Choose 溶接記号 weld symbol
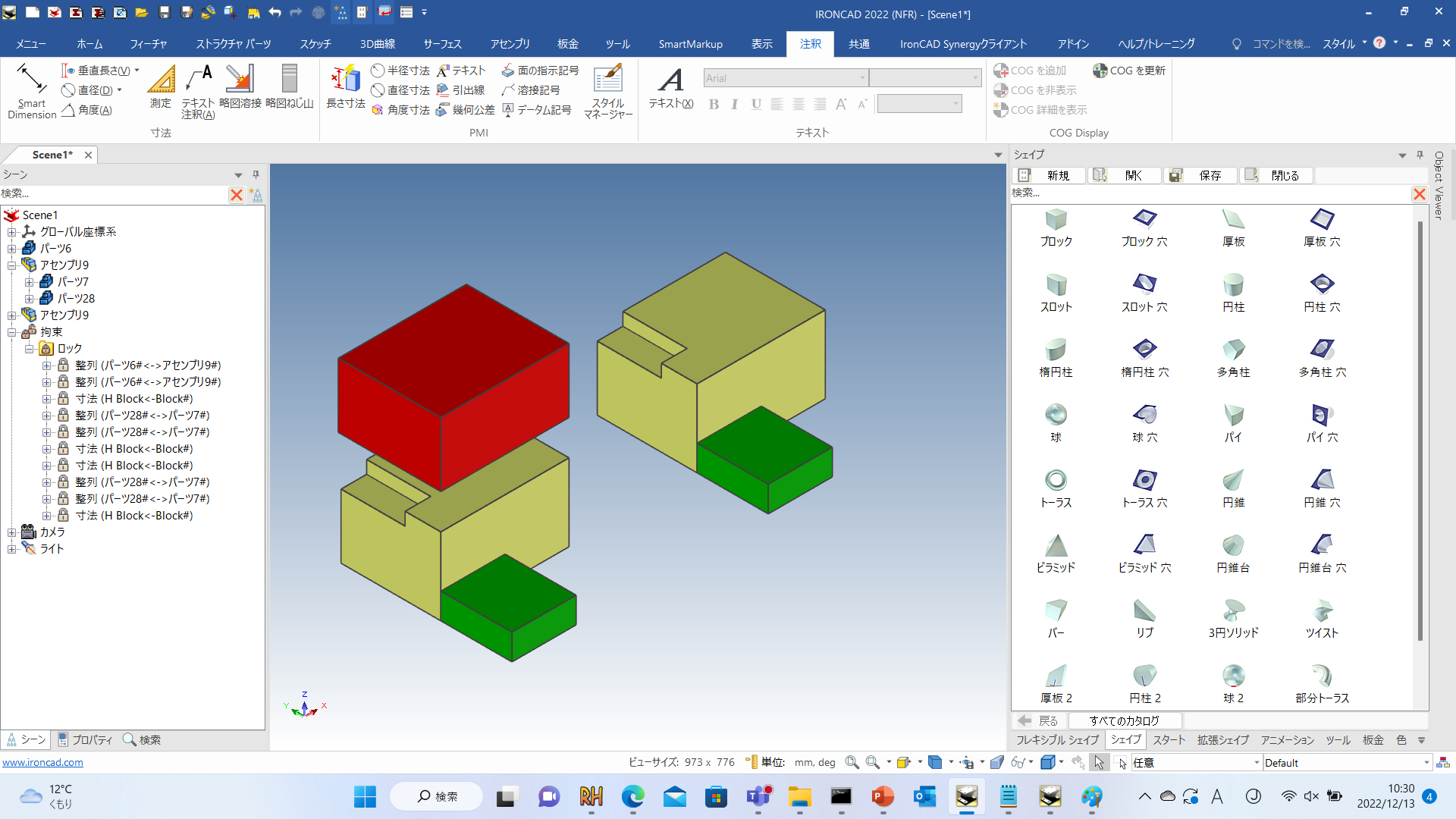Viewport: 1456px width, 819px height. pyautogui.click(x=531, y=90)
